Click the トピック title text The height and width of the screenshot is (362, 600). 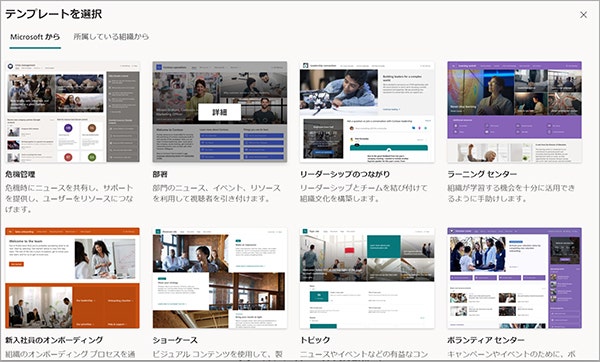pyautogui.click(x=315, y=340)
